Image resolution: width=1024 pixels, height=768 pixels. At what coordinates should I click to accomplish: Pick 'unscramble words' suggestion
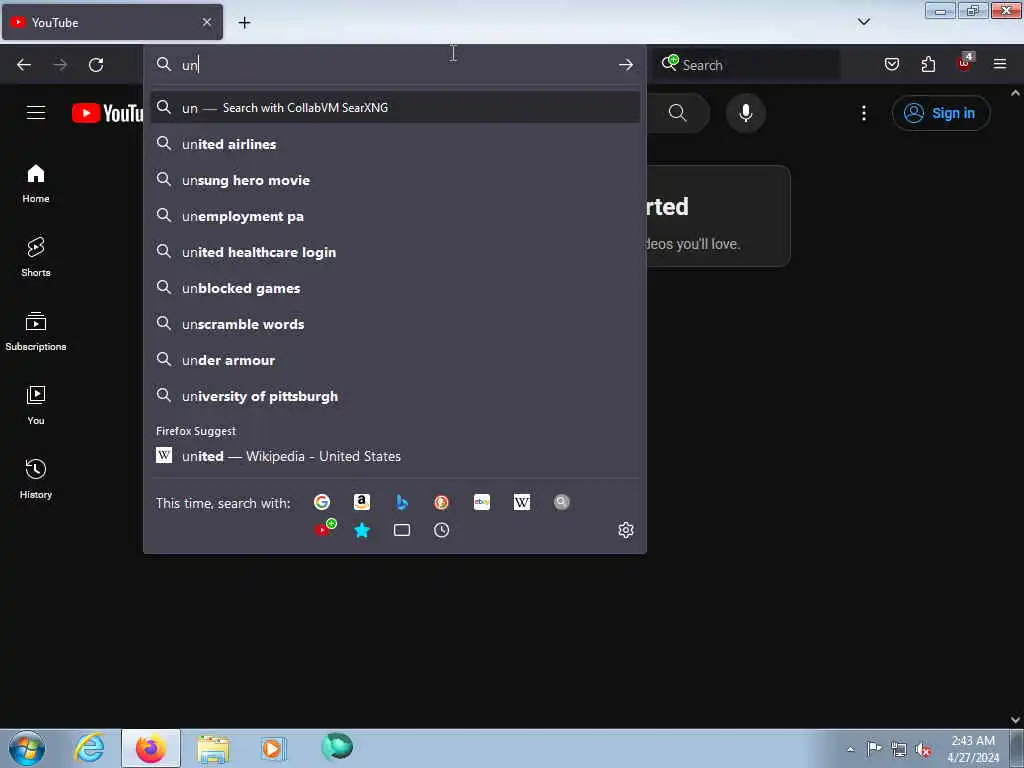pos(394,324)
